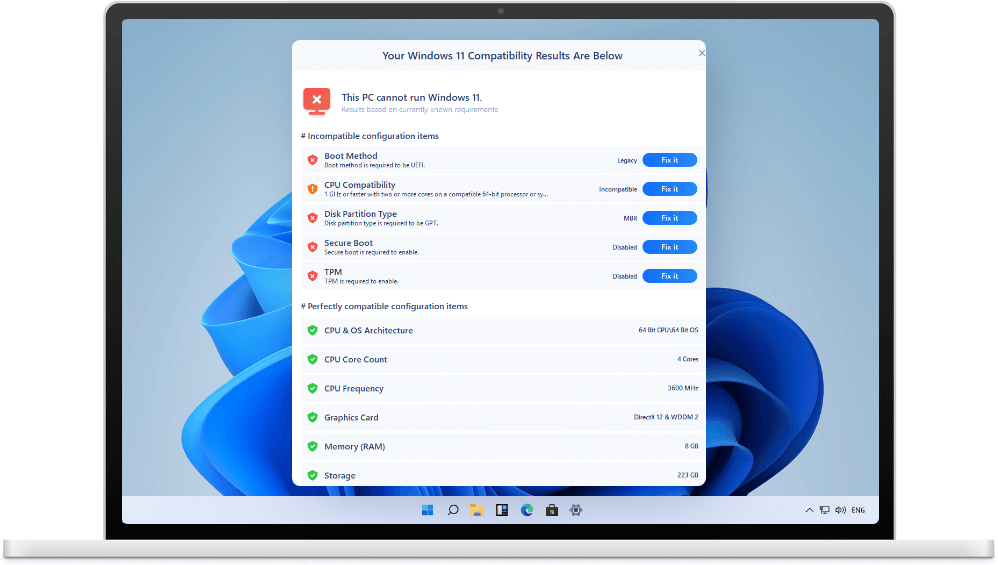This screenshot has width=998, height=565.
Task: Click Fix it for Disk Partition Type
Action: point(669,218)
